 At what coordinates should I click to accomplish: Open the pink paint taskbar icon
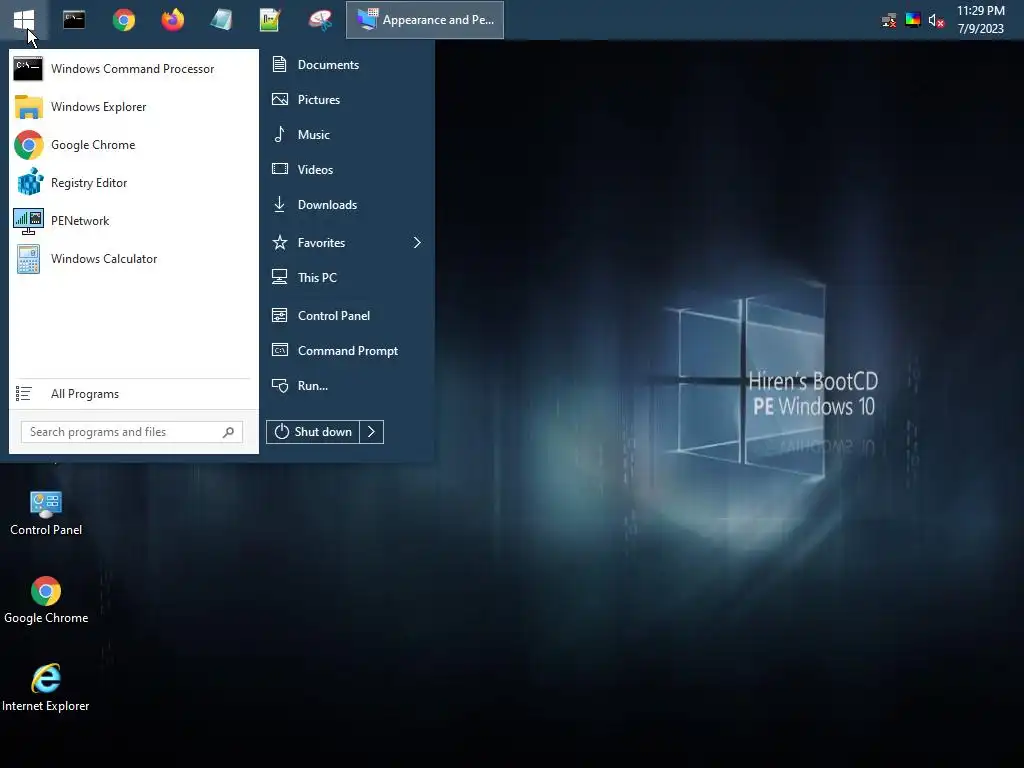tap(320, 20)
